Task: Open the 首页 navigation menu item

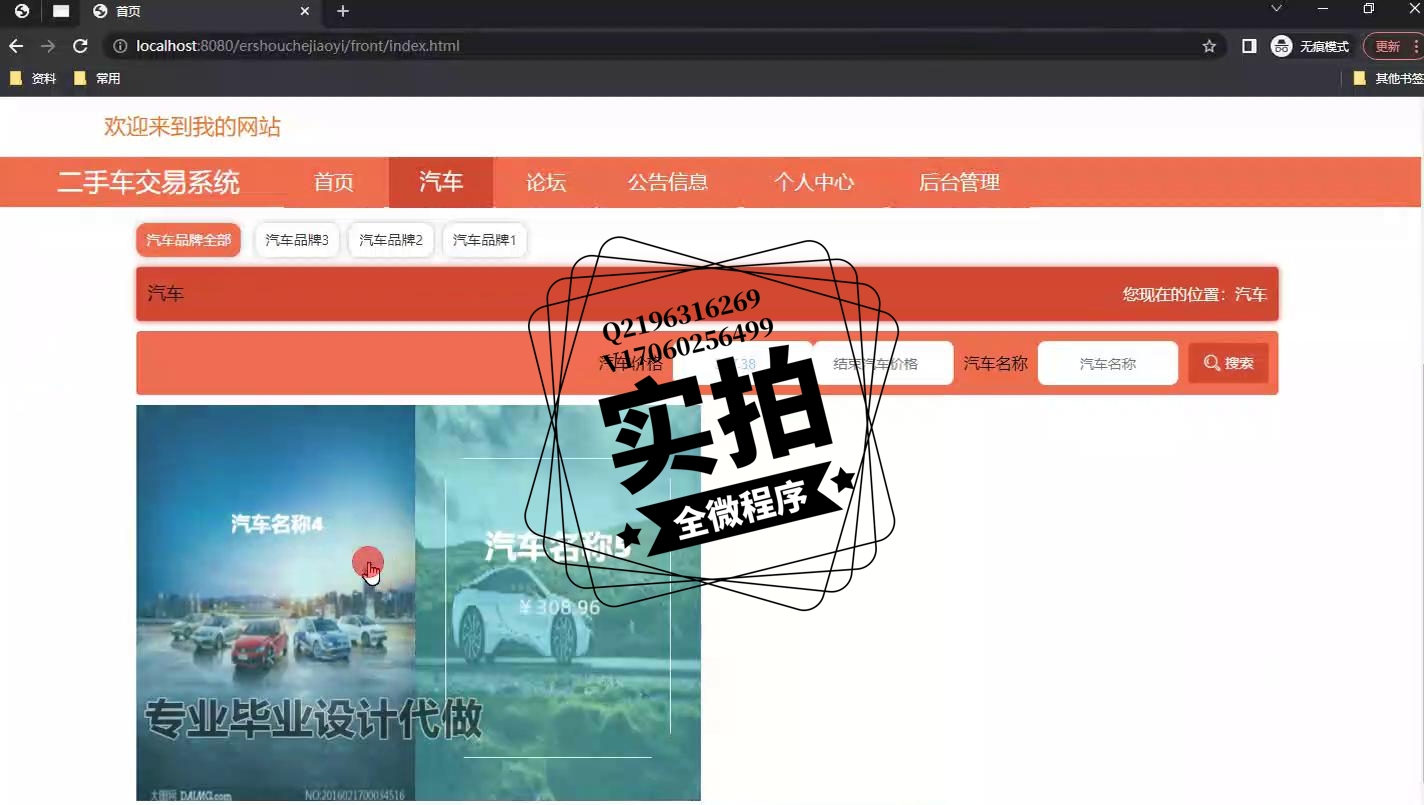Action: pyautogui.click(x=334, y=182)
